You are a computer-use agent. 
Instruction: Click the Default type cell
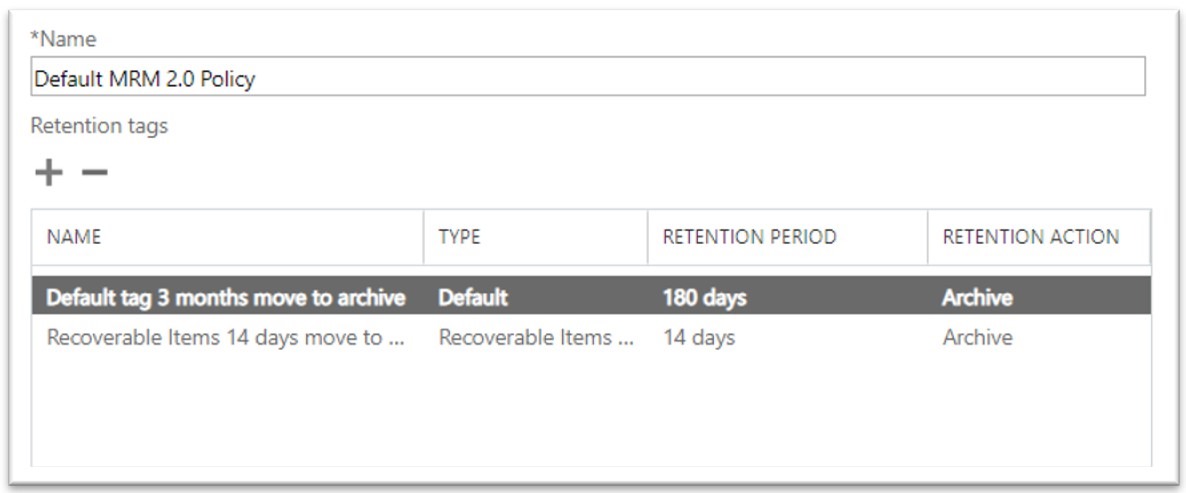pos(472,298)
